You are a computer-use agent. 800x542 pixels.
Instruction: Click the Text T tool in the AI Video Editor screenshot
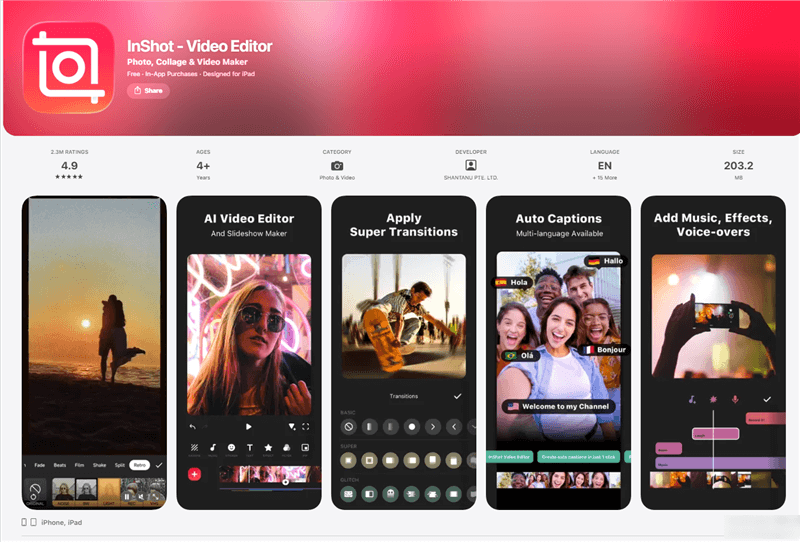coord(249,448)
